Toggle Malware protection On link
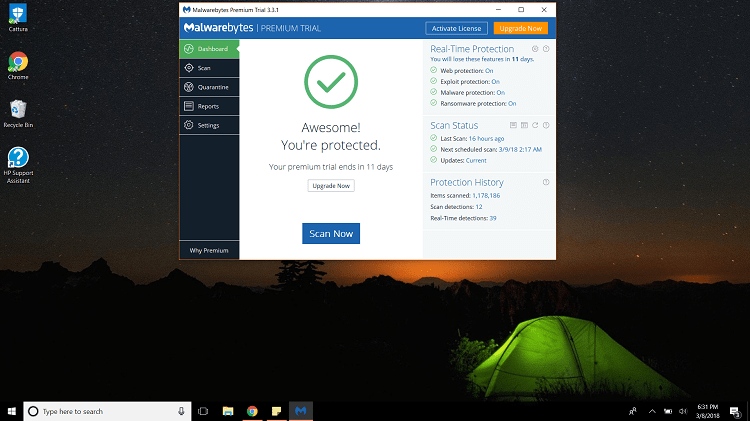750x421 pixels. [x=500, y=93]
